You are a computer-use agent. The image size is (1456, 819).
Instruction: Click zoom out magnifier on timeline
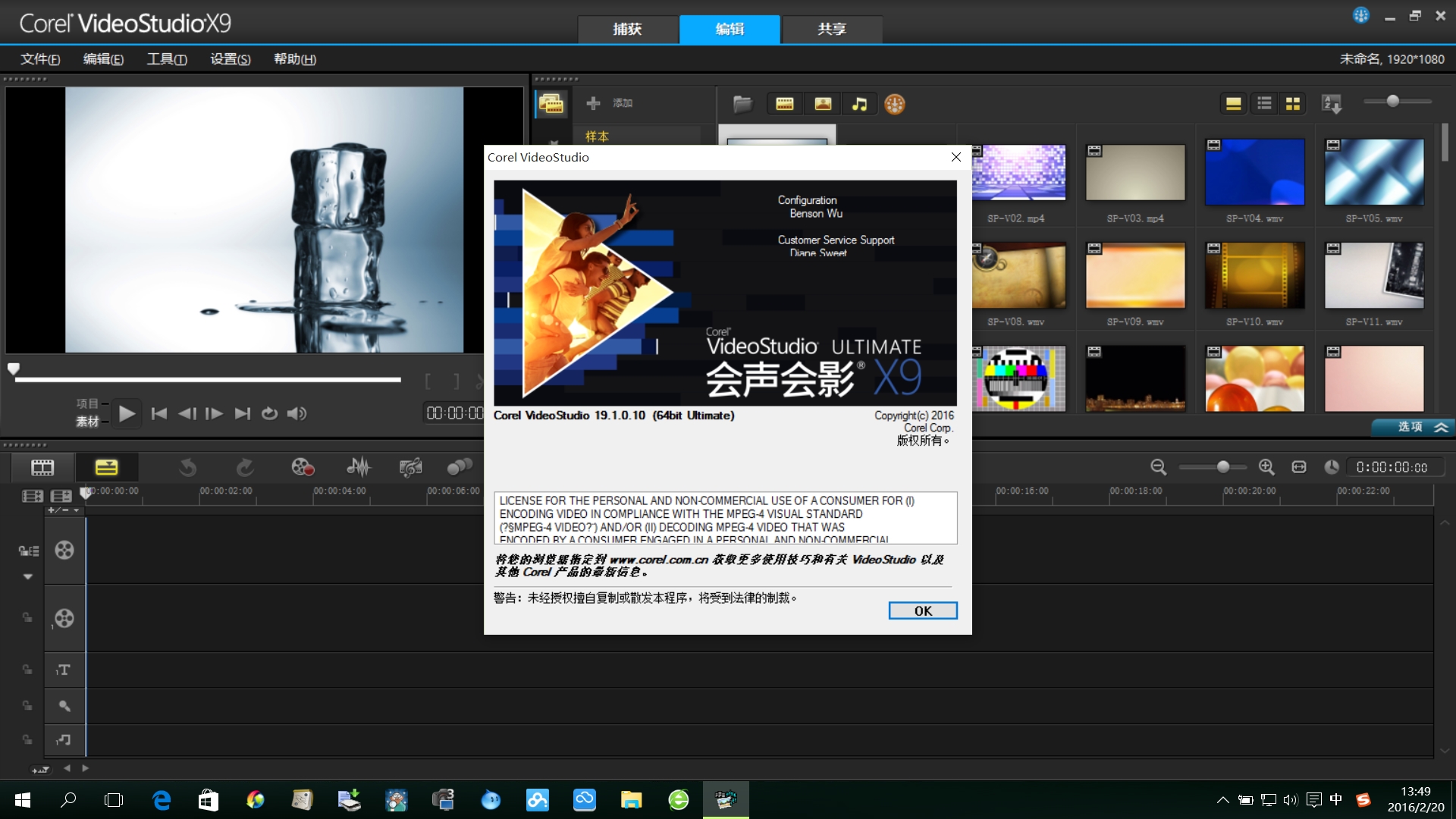[1158, 467]
